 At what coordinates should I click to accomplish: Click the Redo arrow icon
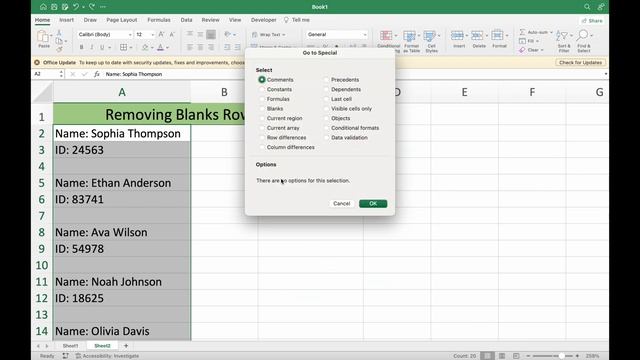click(x=92, y=7)
